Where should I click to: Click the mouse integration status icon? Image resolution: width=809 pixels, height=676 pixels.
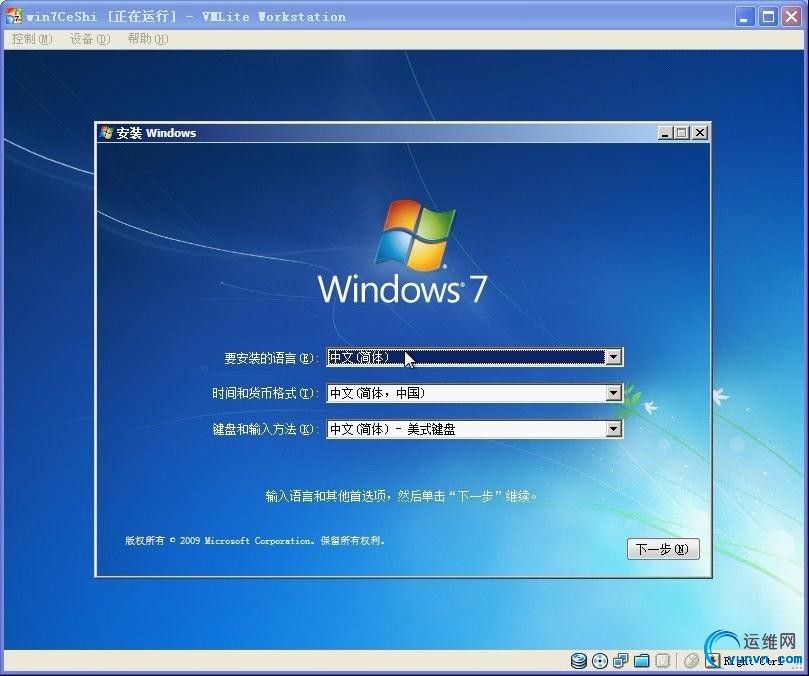coord(691,661)
